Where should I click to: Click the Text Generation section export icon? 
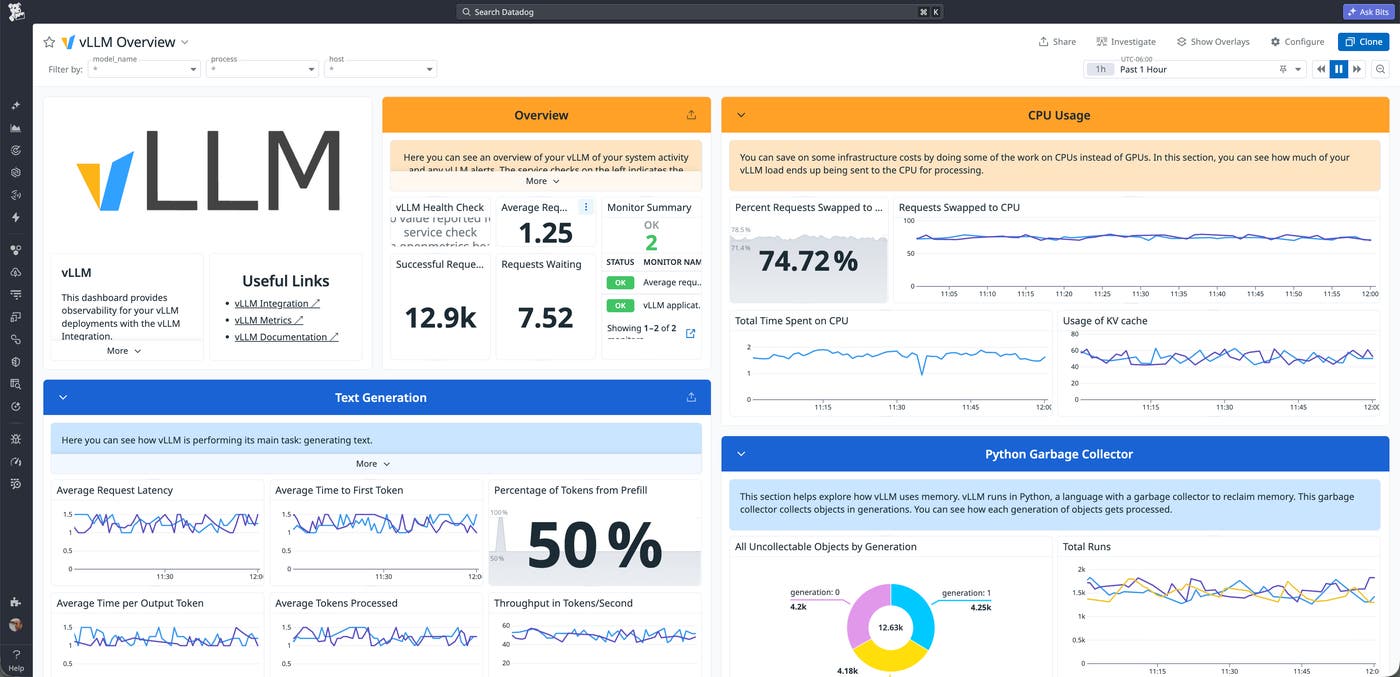point(691,397)
